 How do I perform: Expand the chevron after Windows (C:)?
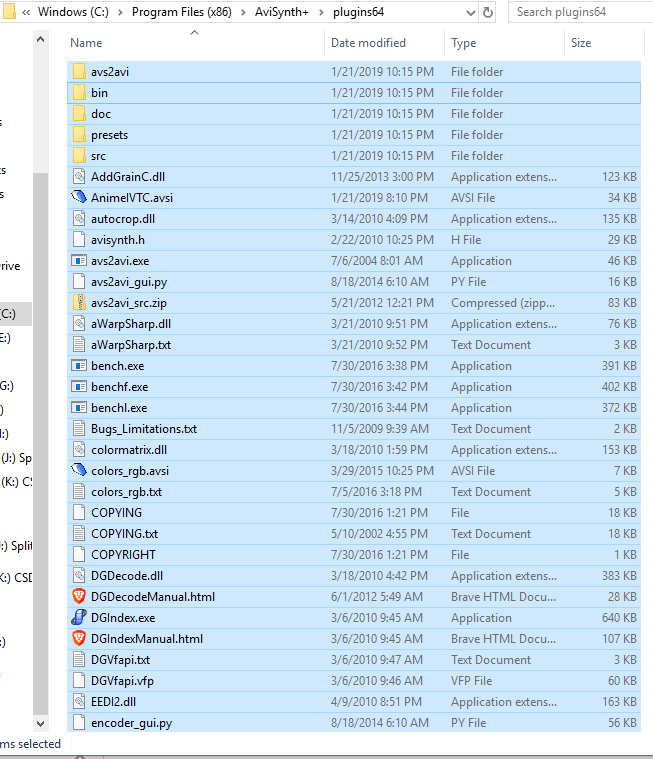point(120,12)
